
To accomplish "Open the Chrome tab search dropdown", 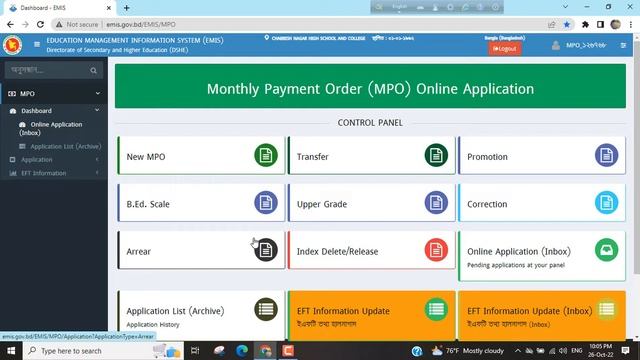I will 565,7.
